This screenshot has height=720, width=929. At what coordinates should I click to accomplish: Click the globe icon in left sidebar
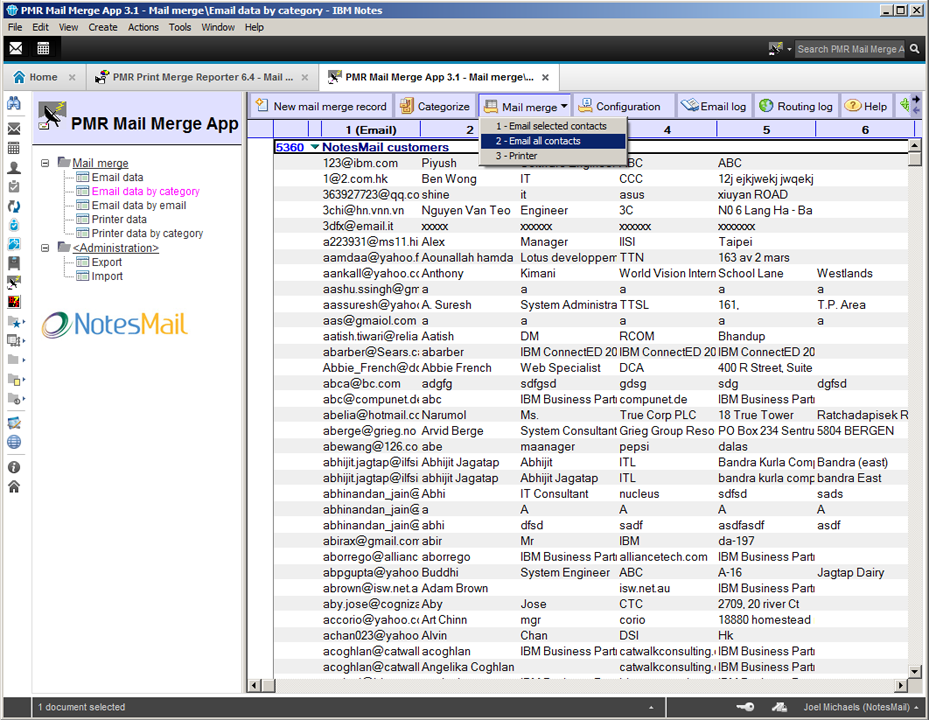[x=14, y=442]
